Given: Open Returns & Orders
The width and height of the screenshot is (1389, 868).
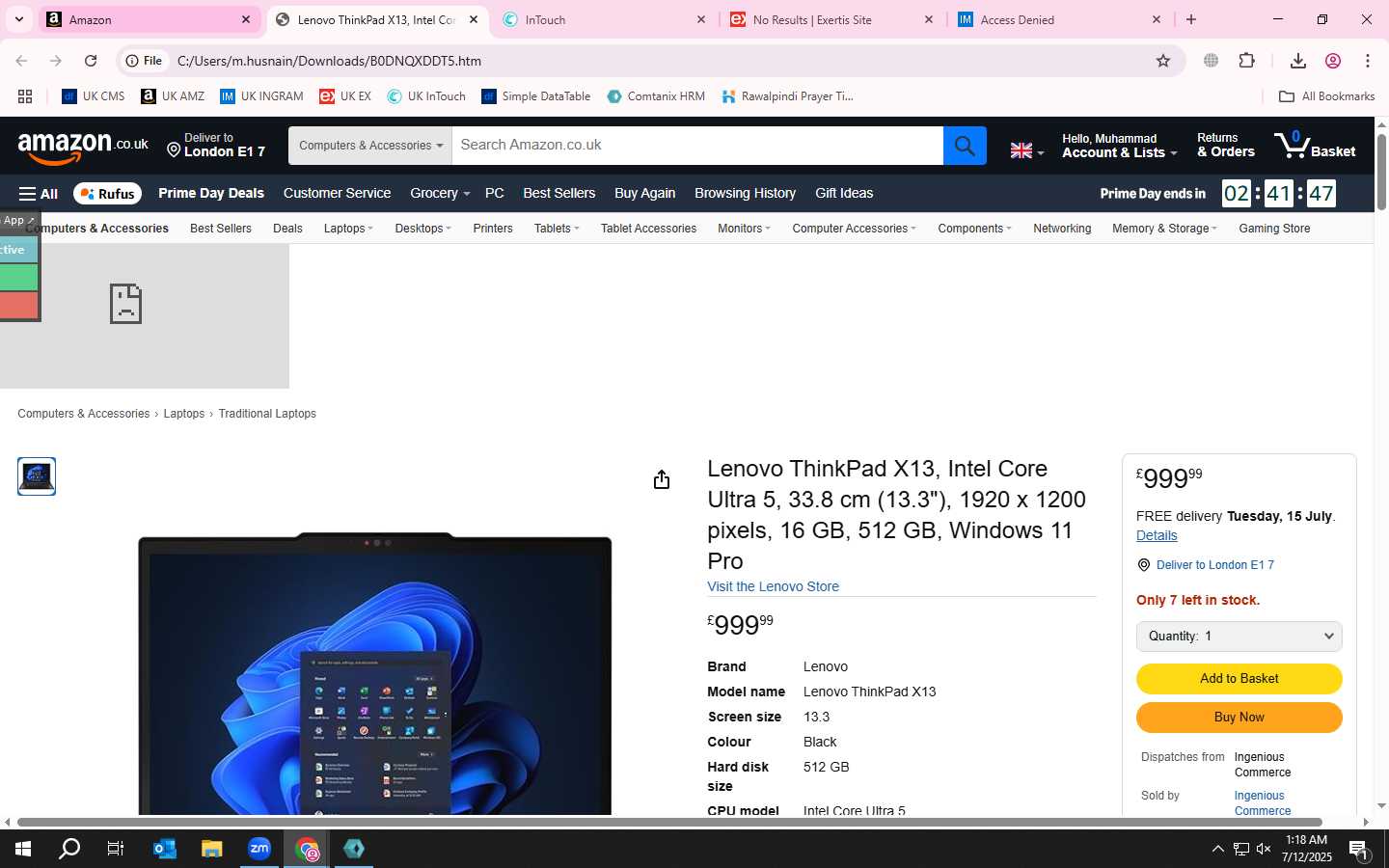Looking at the screenshot, I should 1225,146.
